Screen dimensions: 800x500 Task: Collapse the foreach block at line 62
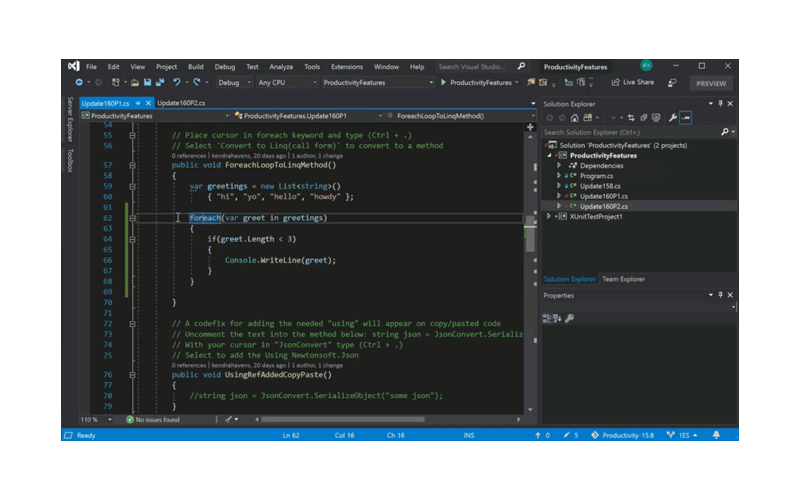coord(131,218)
